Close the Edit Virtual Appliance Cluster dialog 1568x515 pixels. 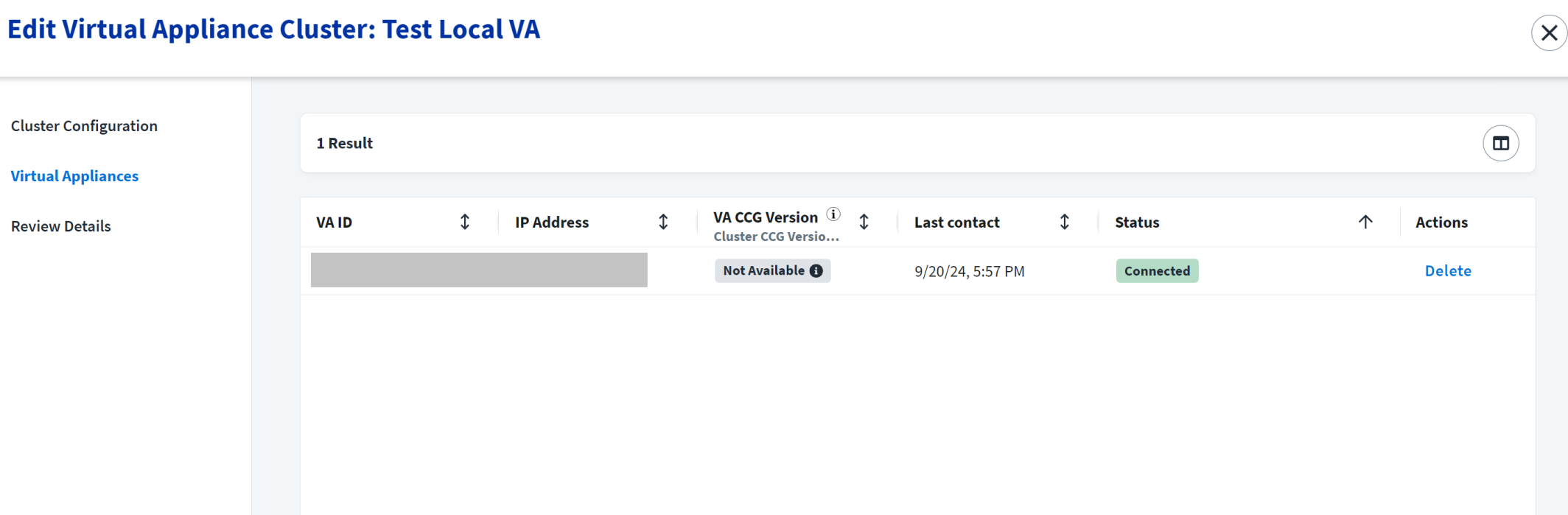click(1549, 33)
